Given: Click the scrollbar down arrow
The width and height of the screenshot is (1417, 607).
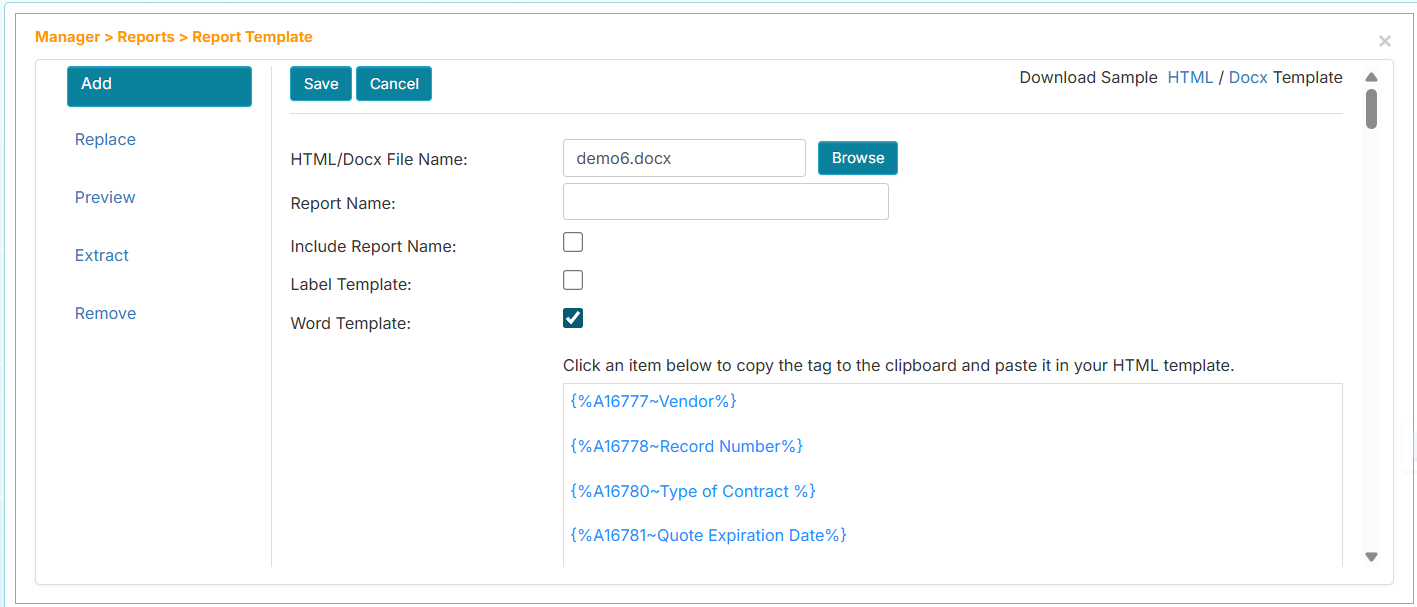Looking at the screenshot, I should pos(1371,557).
